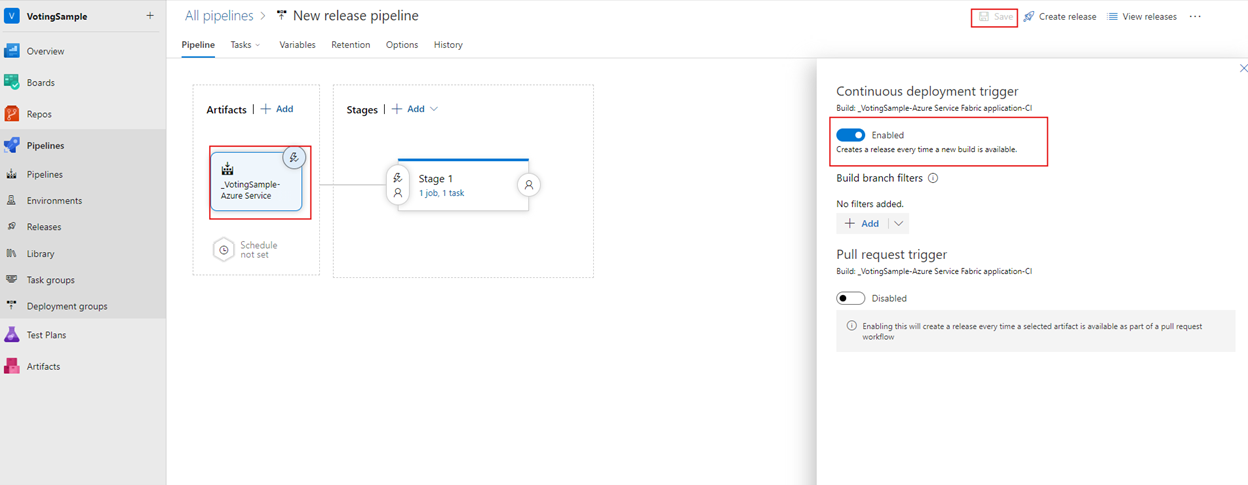Viewport: 1248px width, 485px height.
Task: Add a build branch filter
Action: [862, 224]
